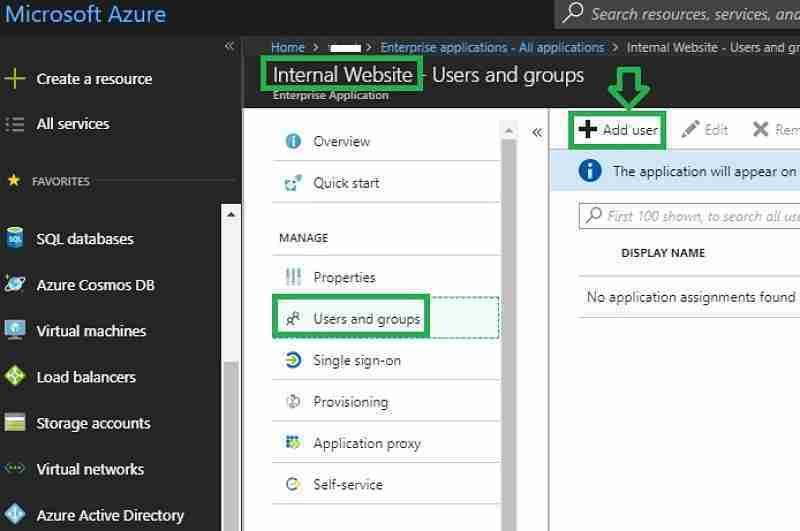This screenshot has height=531, width=800.
Task: Click the Azure Active Directory icon
Action: point(15,514)
